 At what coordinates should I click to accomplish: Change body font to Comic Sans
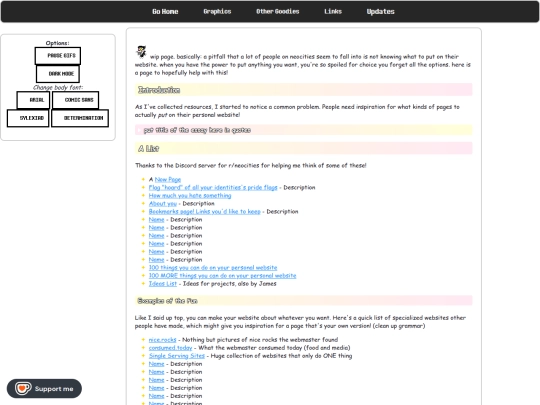[76, 100]
